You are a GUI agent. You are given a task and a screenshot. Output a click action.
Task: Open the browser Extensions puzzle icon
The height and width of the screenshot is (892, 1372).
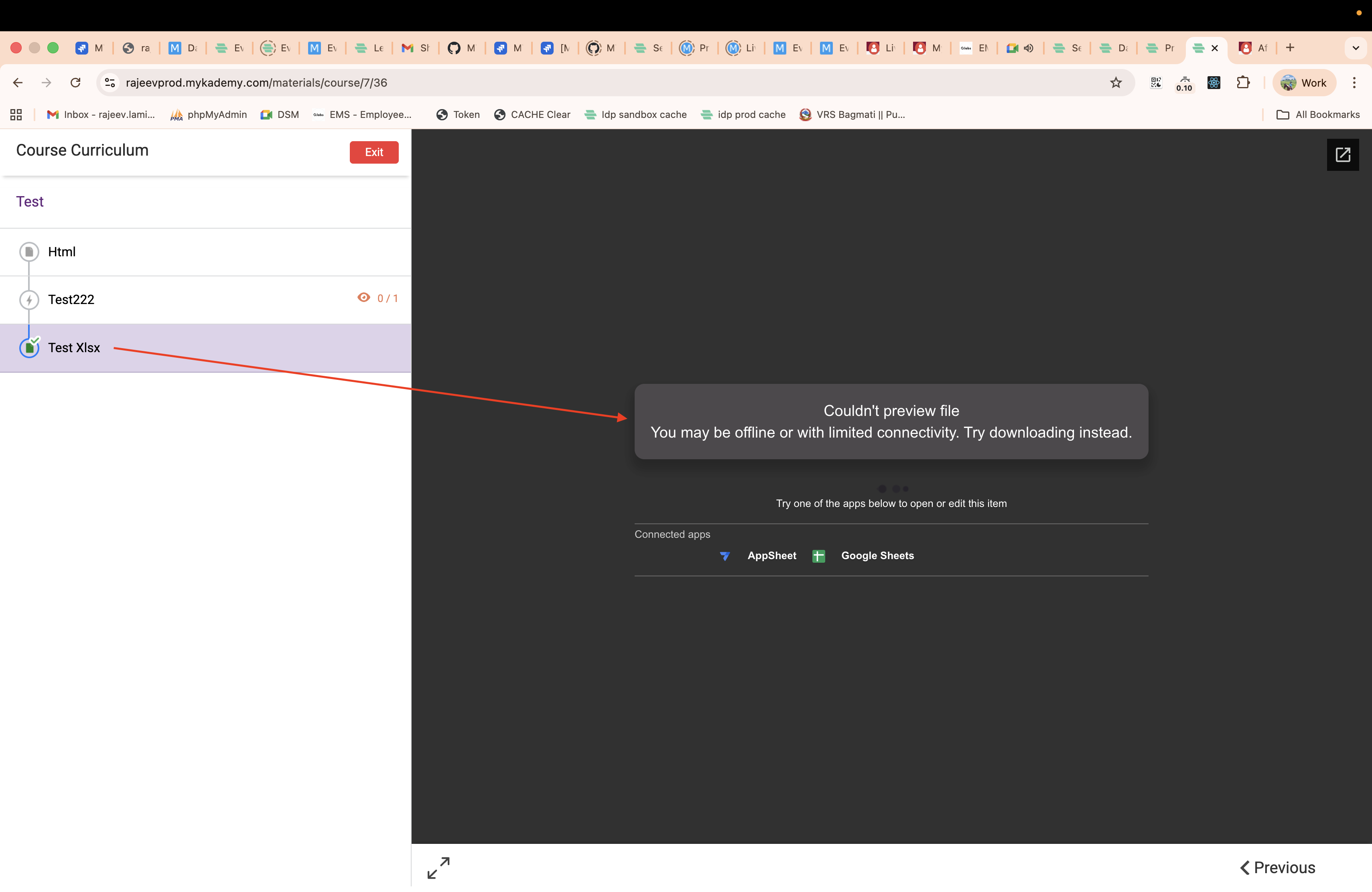[x=1243, y=82]
